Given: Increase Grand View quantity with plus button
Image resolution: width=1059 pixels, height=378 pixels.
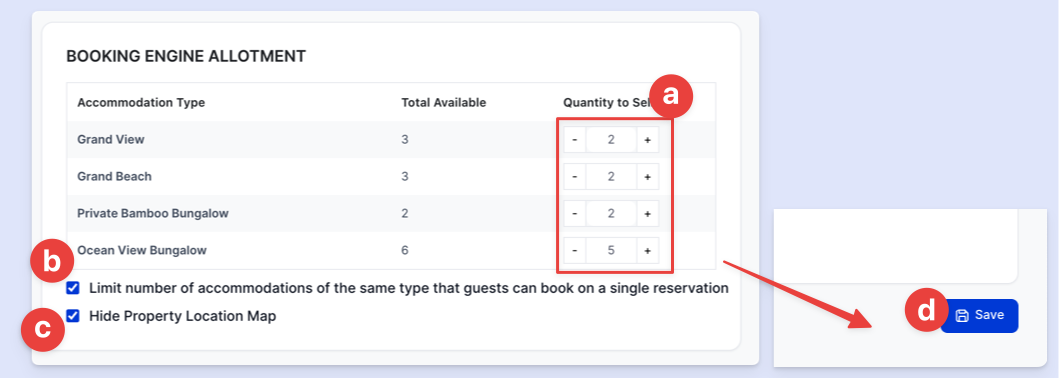Looking at the screenshot, I should tap(647, 140).
